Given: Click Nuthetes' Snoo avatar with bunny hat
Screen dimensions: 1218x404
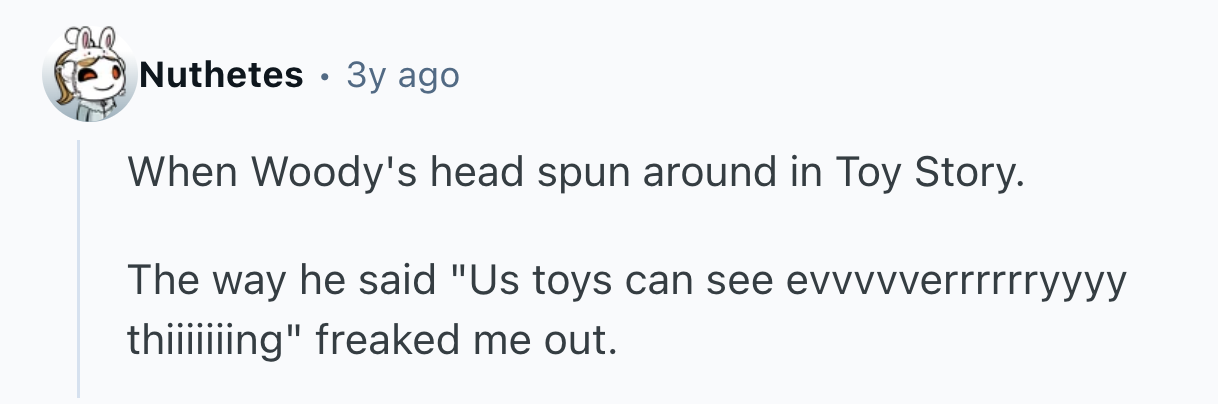Looking at the screenshot, I should tap(88, 78).
